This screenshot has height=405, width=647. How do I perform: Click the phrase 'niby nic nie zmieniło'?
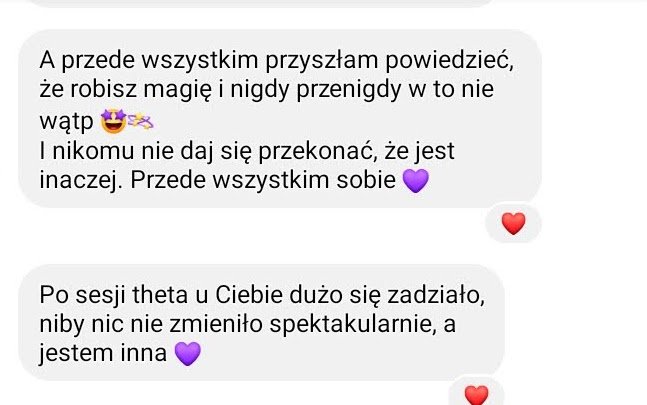tap(151, 325)
